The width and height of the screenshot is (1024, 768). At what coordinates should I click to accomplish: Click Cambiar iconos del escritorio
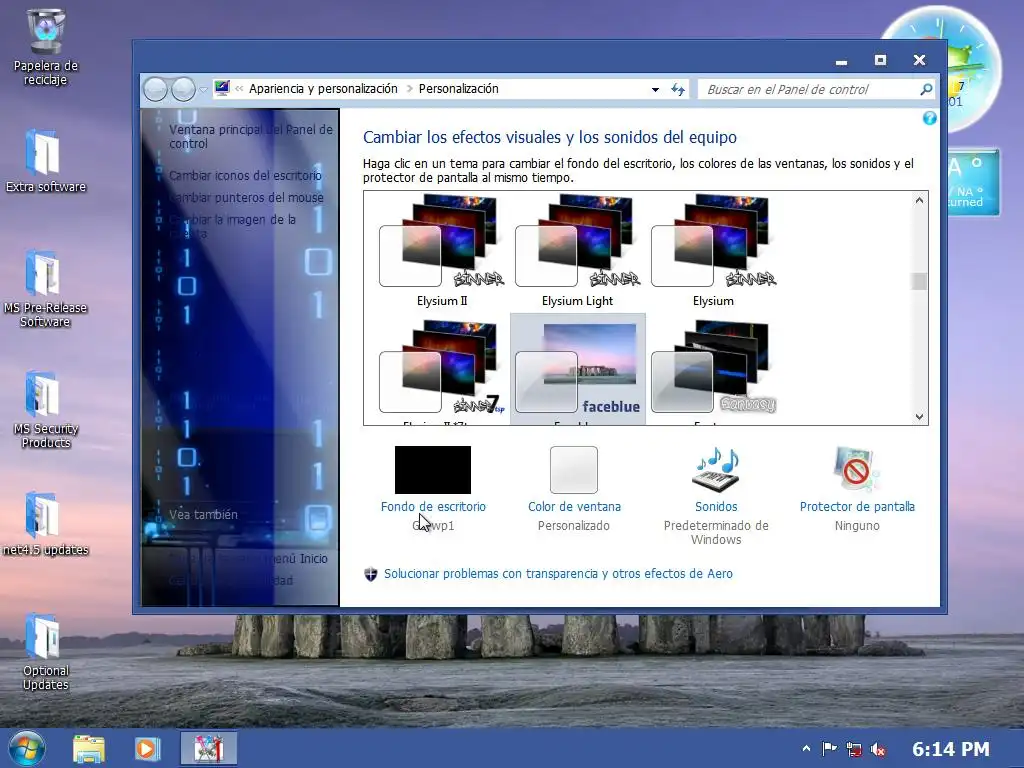[245, 176]
